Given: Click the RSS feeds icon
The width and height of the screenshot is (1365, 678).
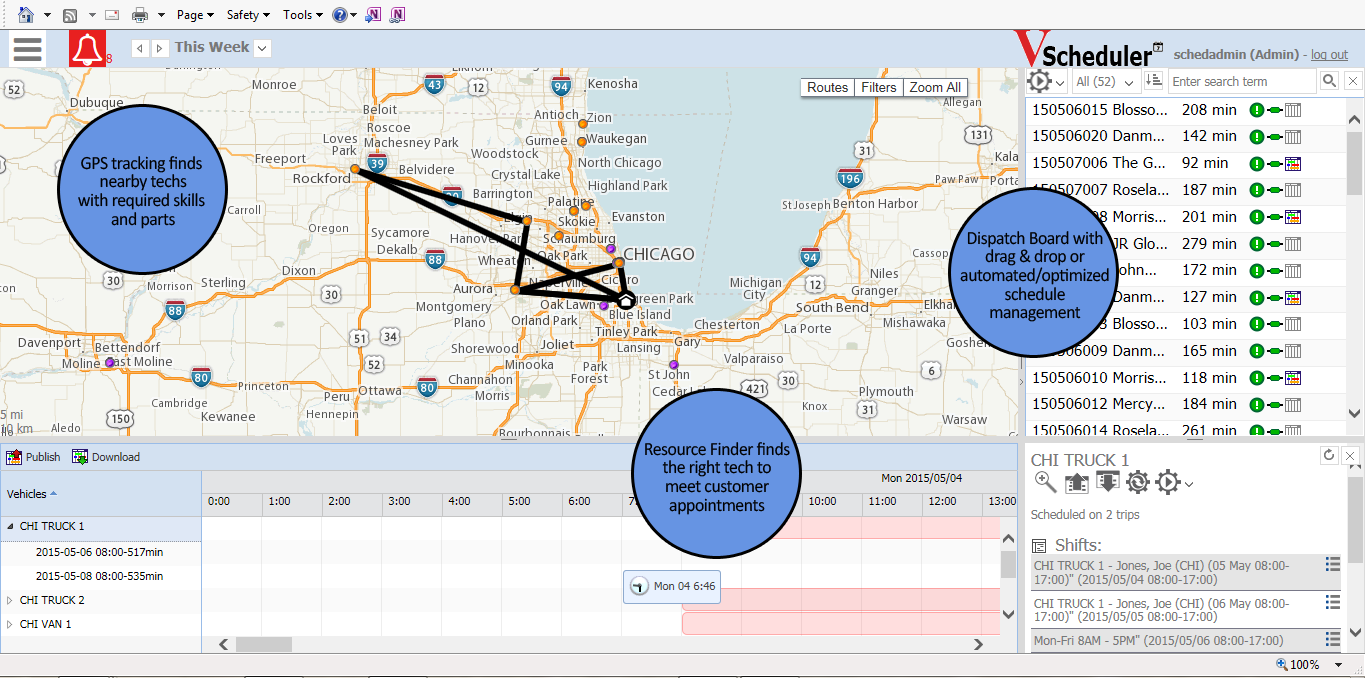Looking at the screenshot, I should [70, 14].
